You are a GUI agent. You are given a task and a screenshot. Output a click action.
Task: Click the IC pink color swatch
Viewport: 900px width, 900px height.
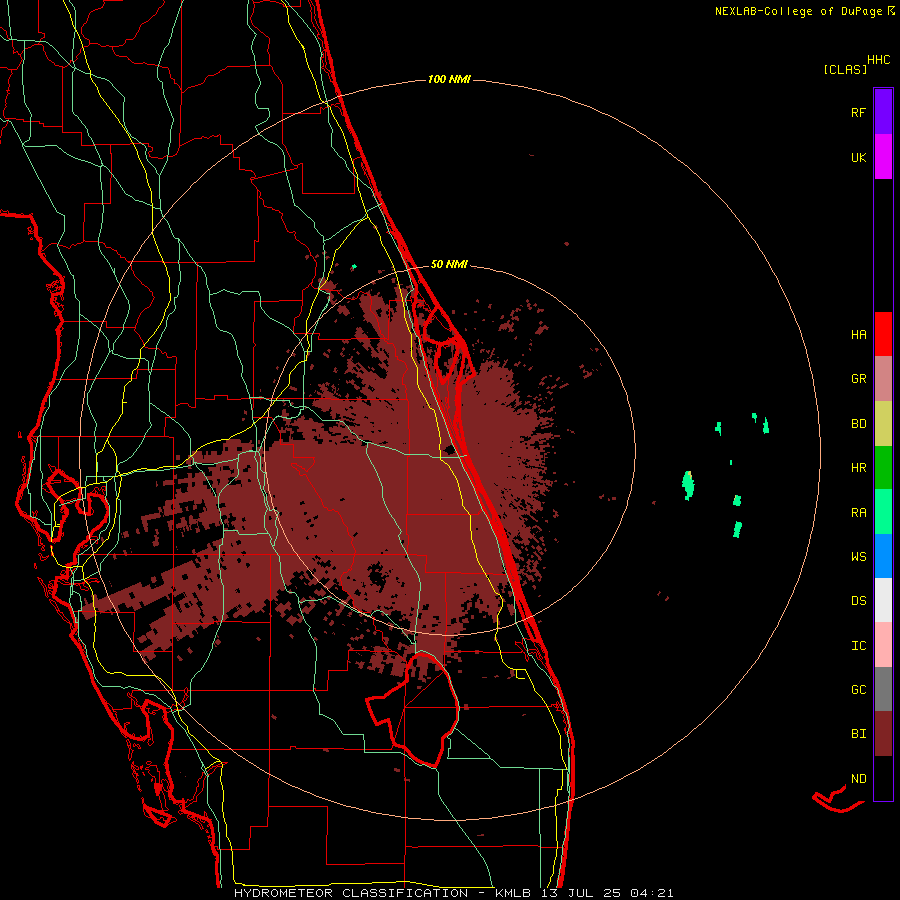click(883, 645)
